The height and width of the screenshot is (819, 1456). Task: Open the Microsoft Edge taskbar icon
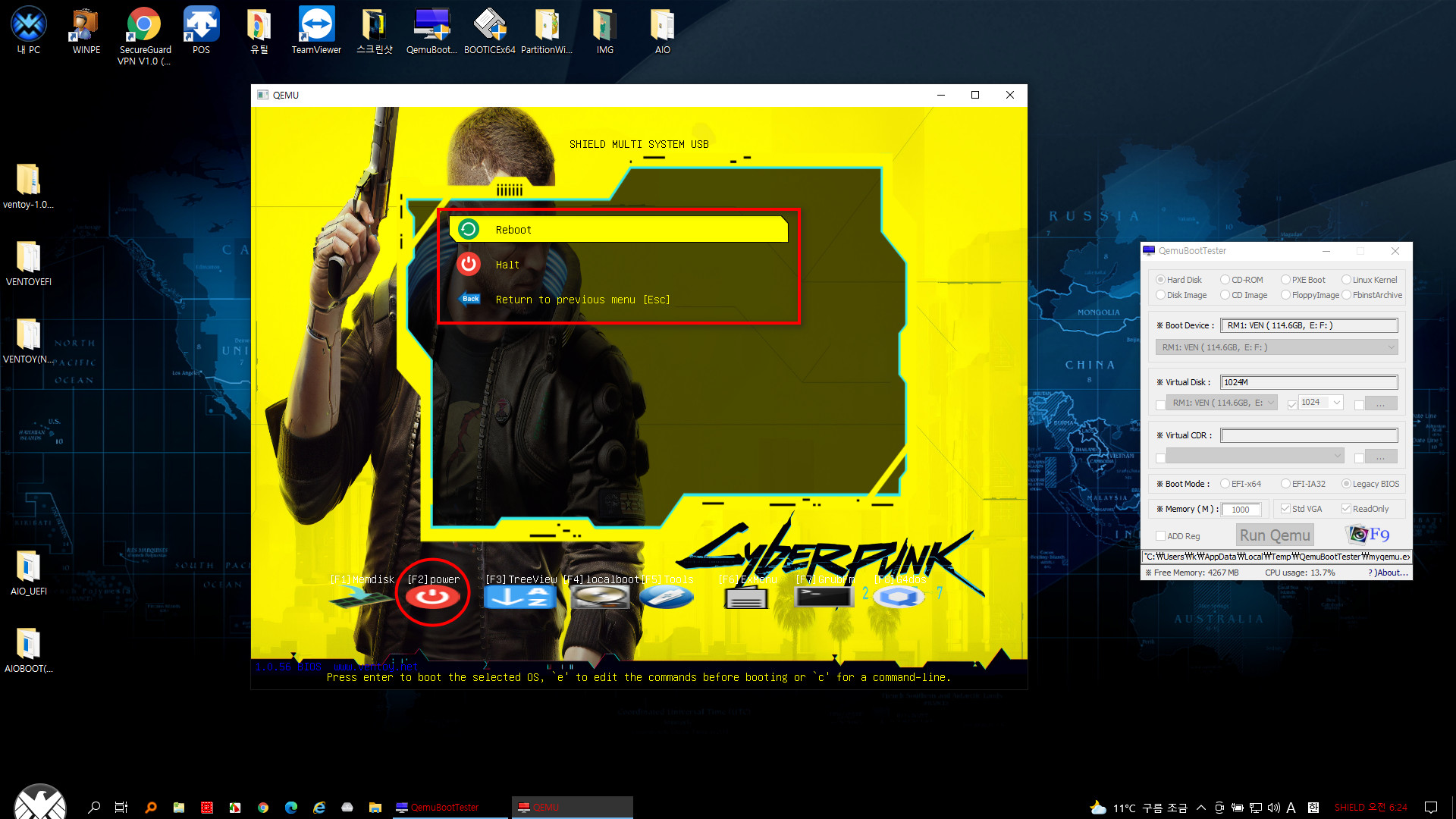pos(291,808)
